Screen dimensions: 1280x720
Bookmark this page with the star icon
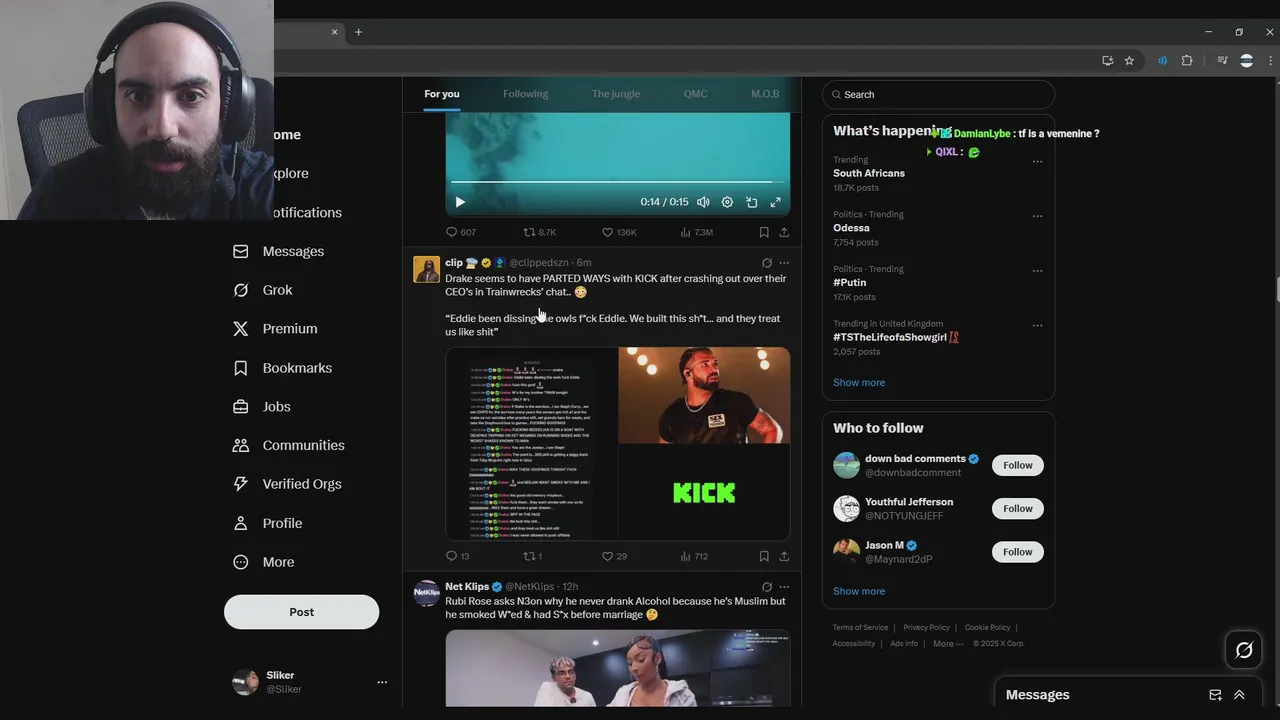pos(1129,61)
